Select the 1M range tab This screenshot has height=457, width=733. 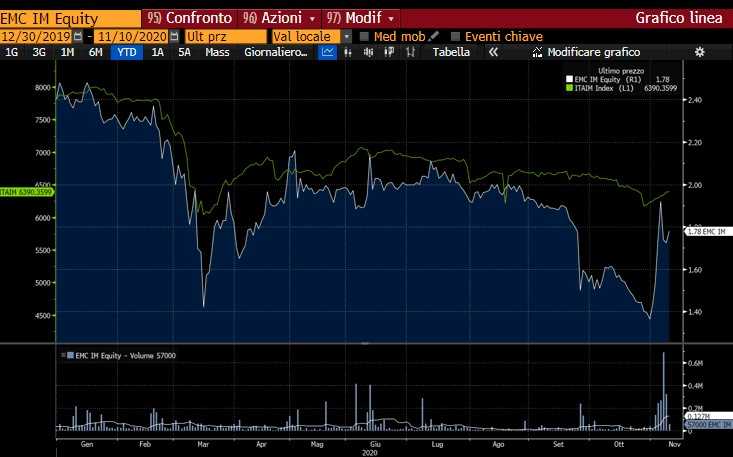67,52
